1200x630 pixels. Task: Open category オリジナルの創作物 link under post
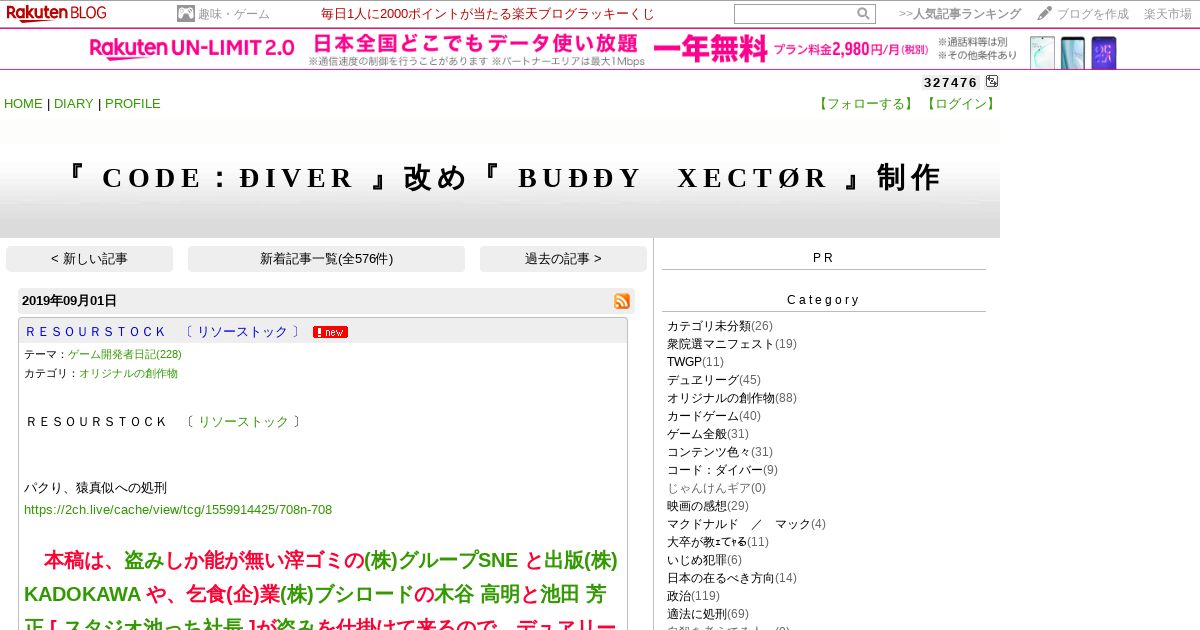point(128,373)
